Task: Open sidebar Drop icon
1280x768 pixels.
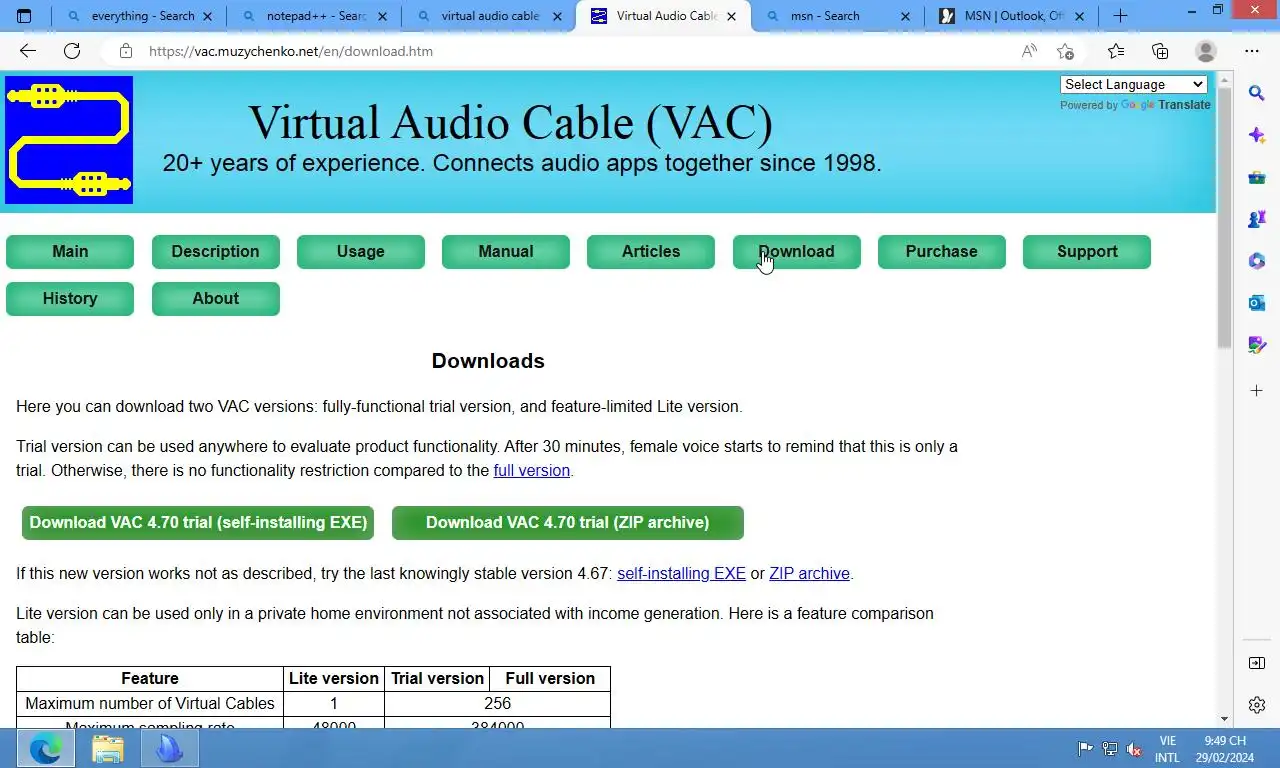Action: [x=1257, y=345]
